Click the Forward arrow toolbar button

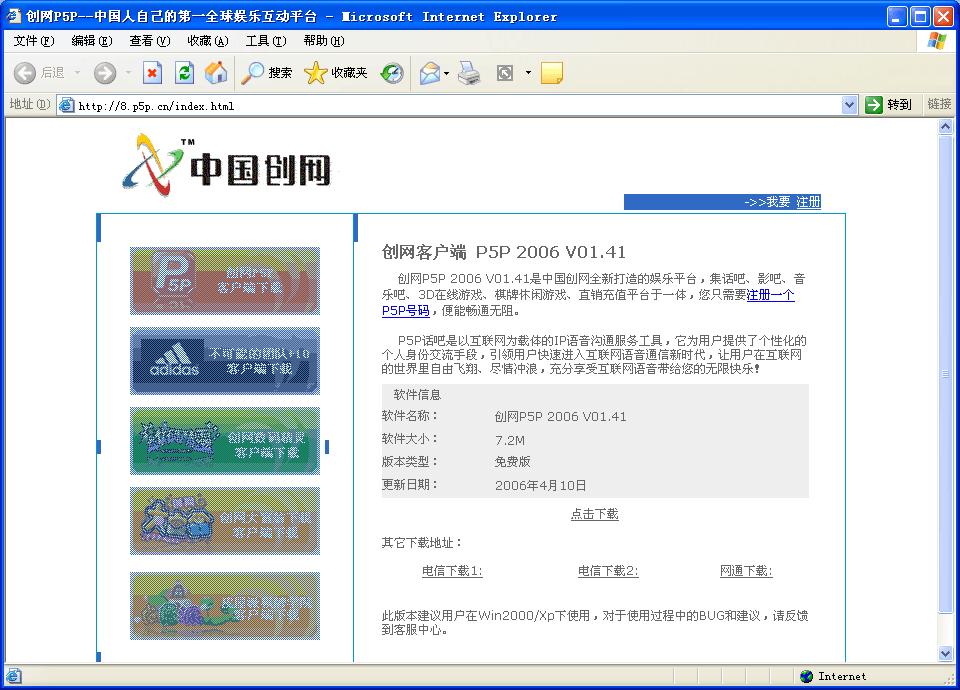coord(105,73)
